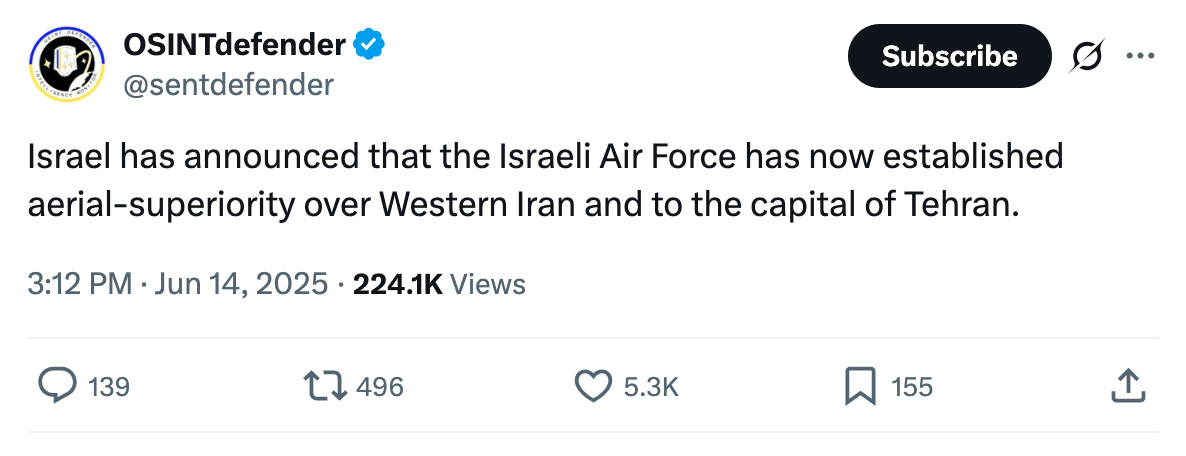Click the blue verified badge
1186x456 pixels.
point(370,45)
